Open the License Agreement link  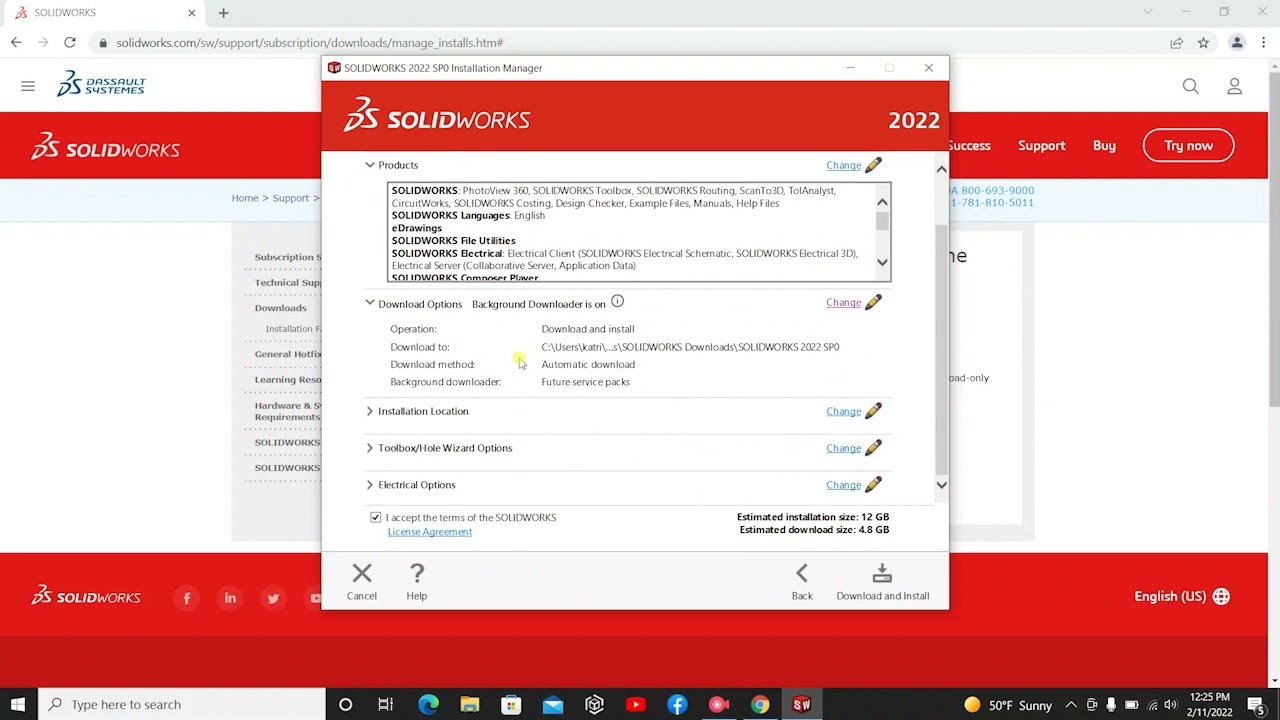click(x=429, y=532)
